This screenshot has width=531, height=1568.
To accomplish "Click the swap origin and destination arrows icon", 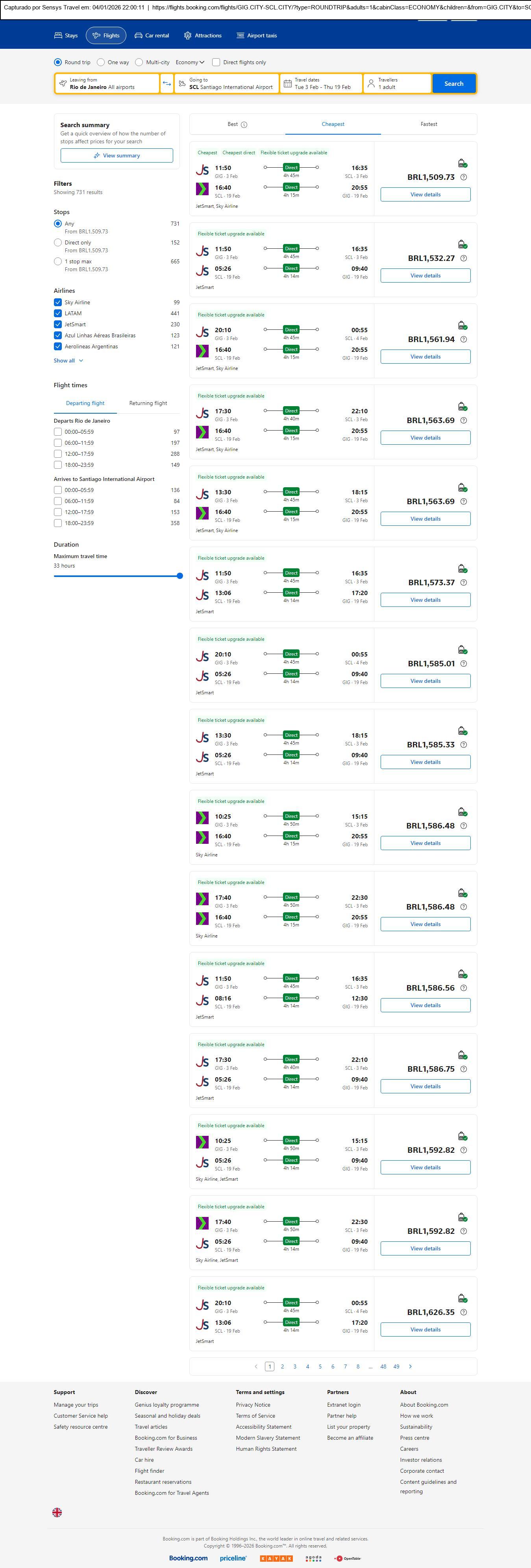I will (x=167, y=83).
